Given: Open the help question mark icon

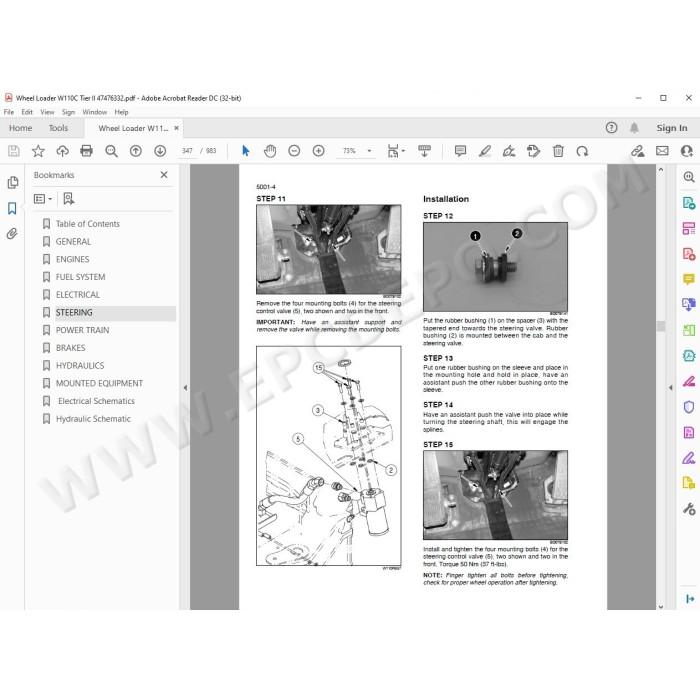Looking at the screenshot, I should click(611, 128).
